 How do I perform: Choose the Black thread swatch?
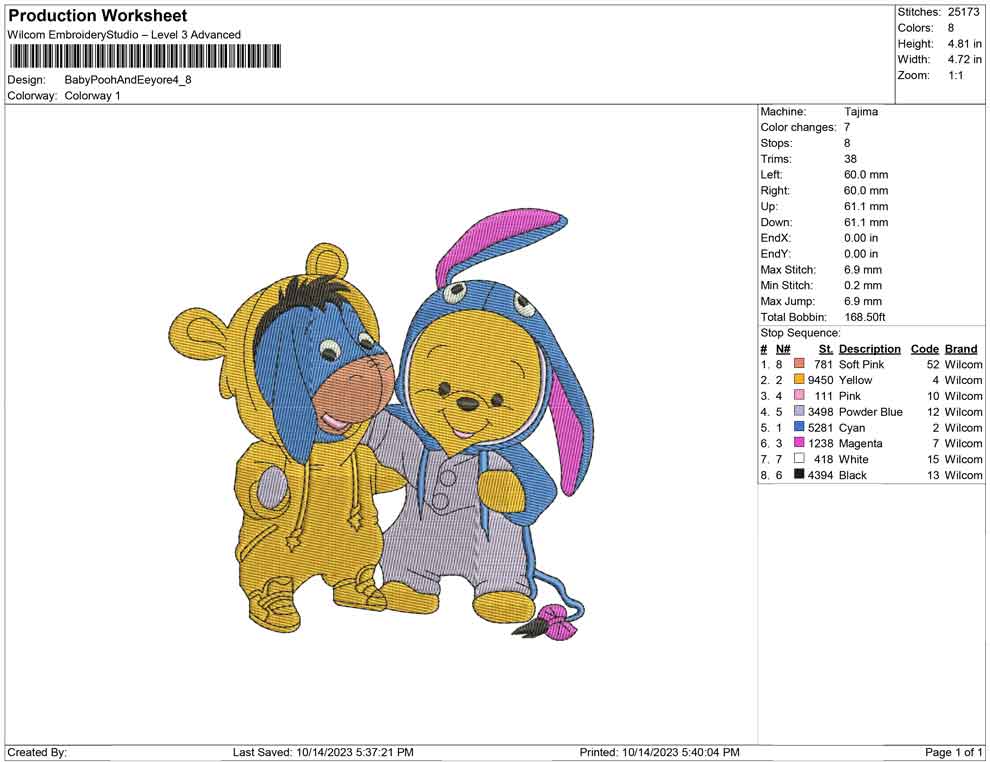point(799,475)
